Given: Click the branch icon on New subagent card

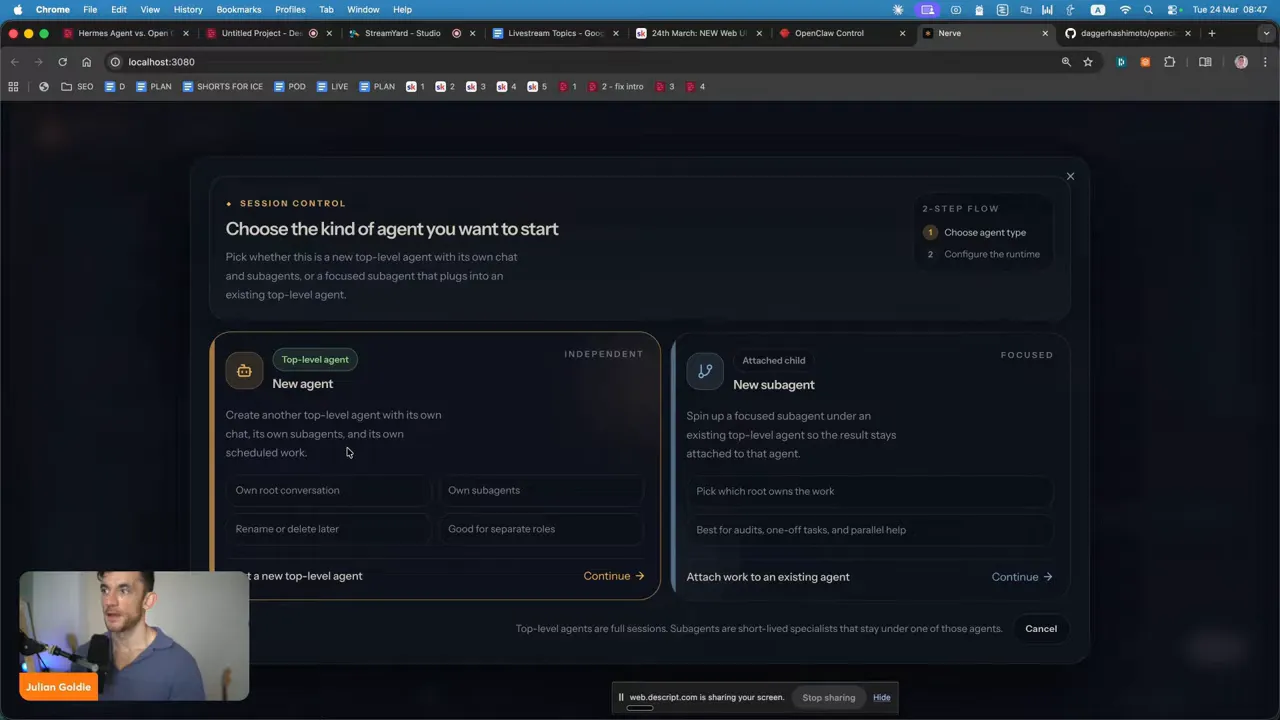Looking at the screenshot, I should point(705,371).
